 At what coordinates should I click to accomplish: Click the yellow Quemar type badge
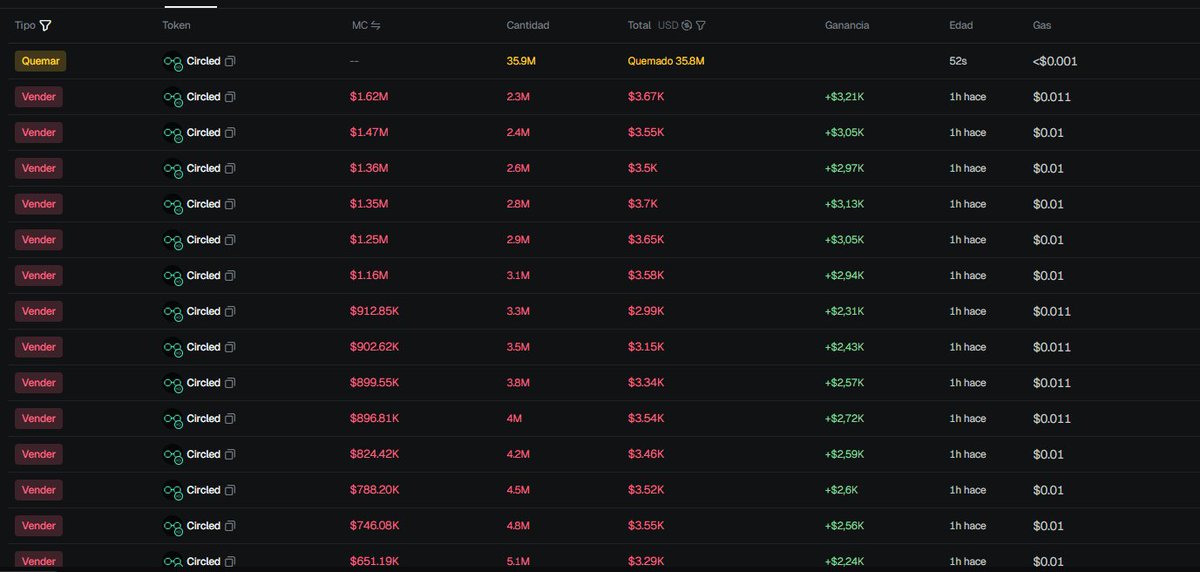41,61
